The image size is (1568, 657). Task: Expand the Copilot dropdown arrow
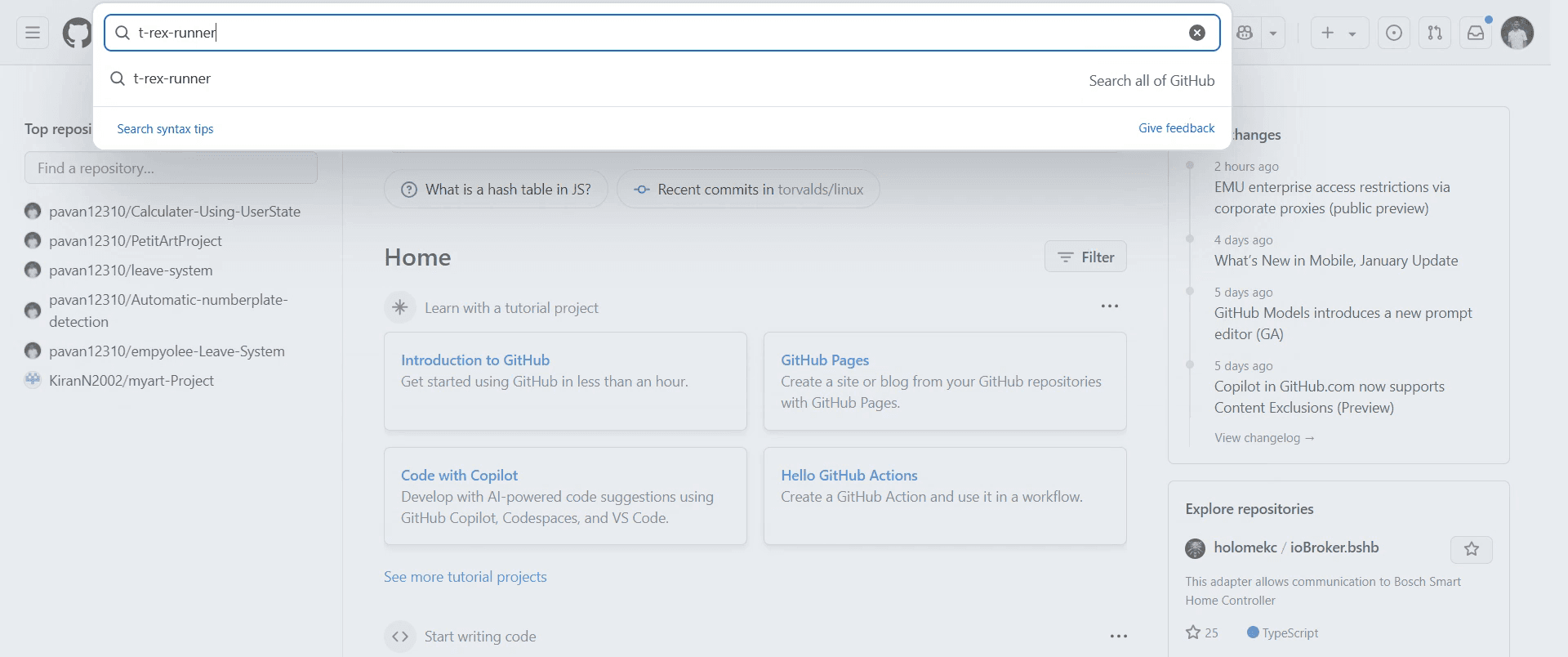tap(1272, 33)
